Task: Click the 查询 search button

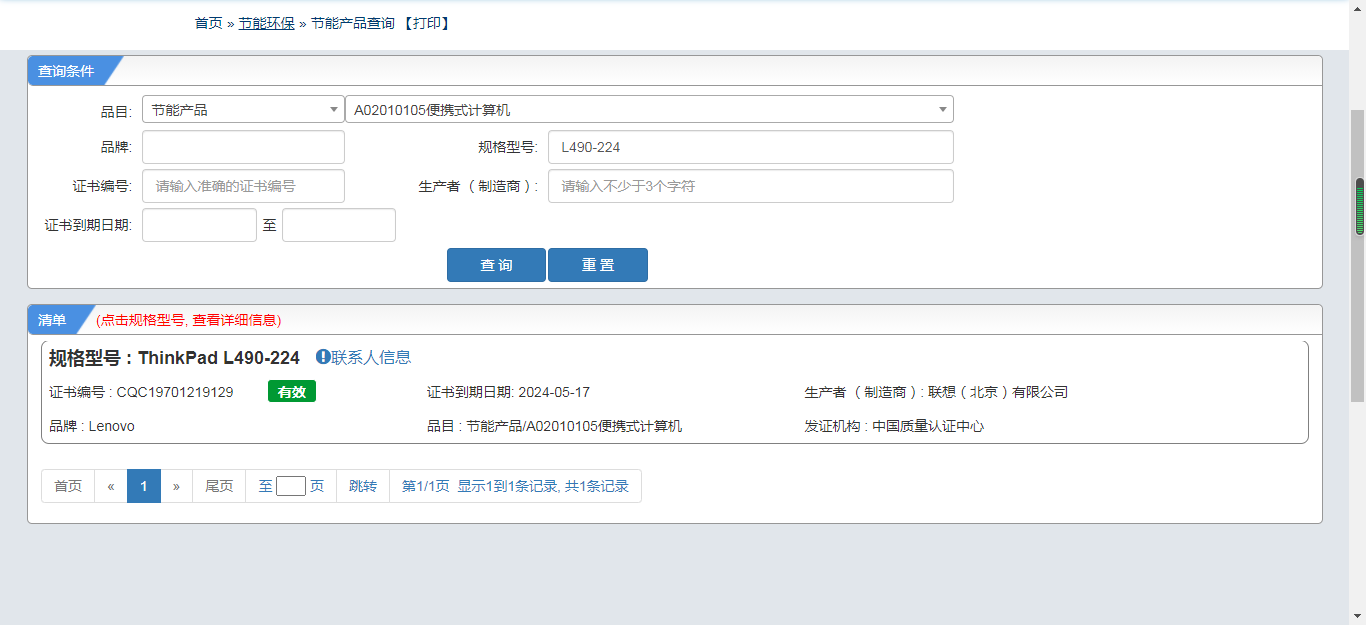Action: point(496,265)
